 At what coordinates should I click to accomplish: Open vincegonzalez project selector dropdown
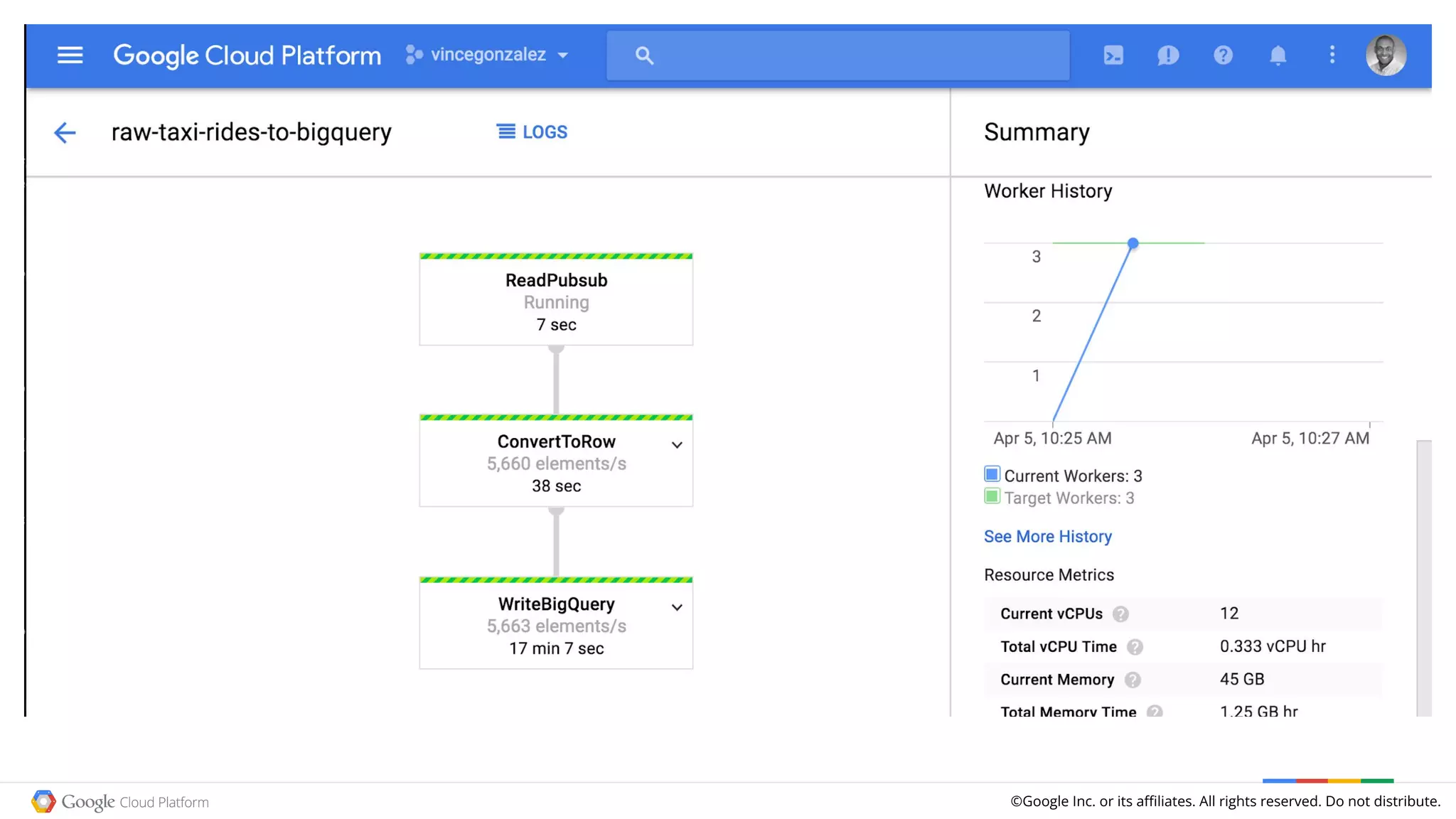pos(488,55)
